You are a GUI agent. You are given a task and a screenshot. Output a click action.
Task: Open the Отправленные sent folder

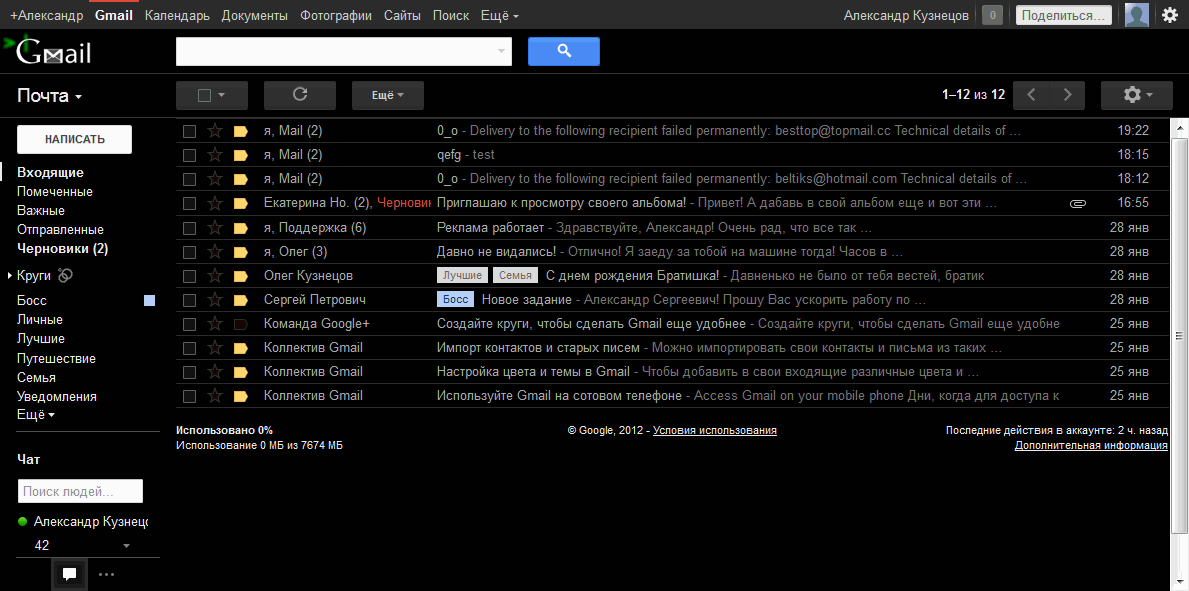pos(60,229)
